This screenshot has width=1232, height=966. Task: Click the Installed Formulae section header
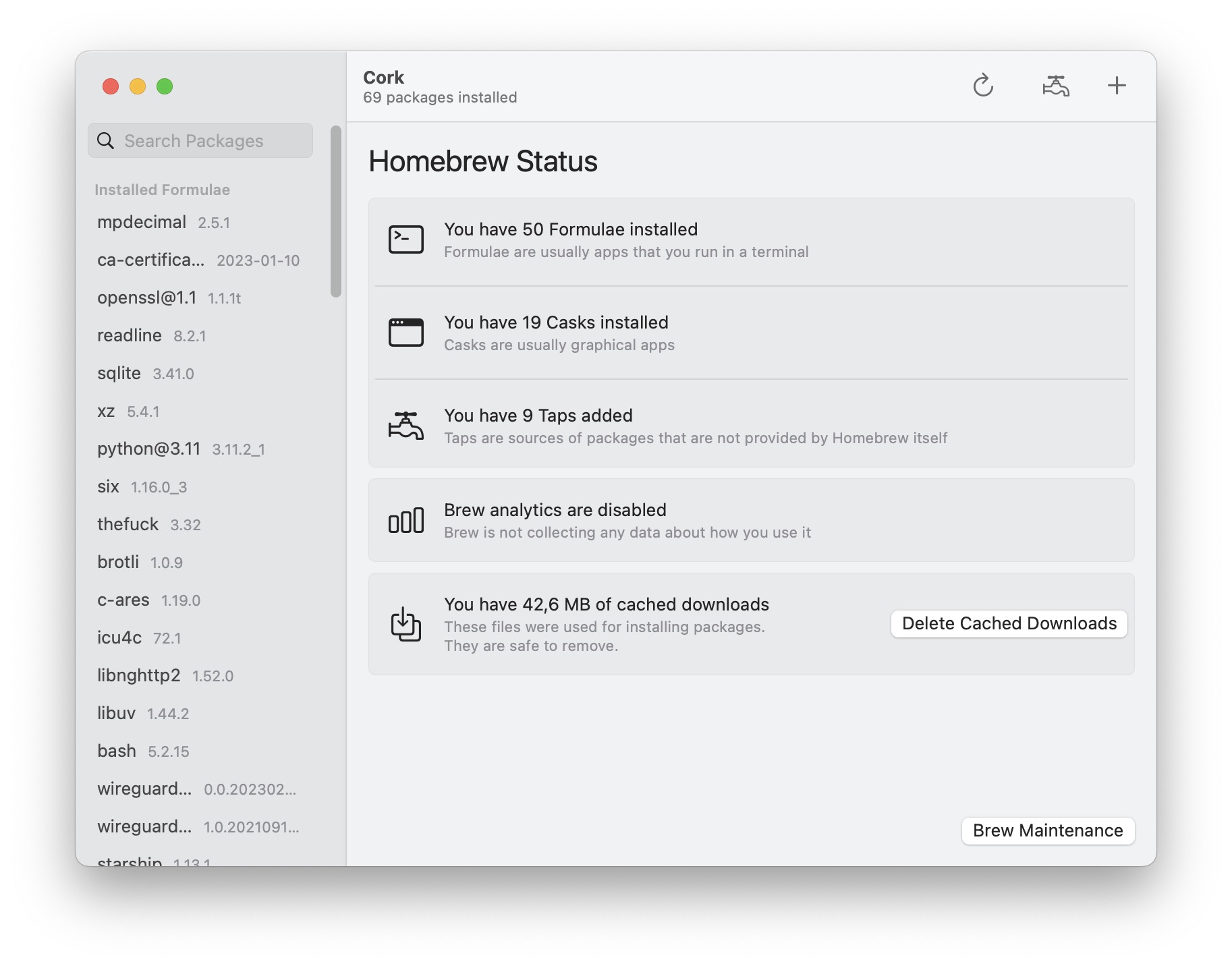(x=162, y=190)
